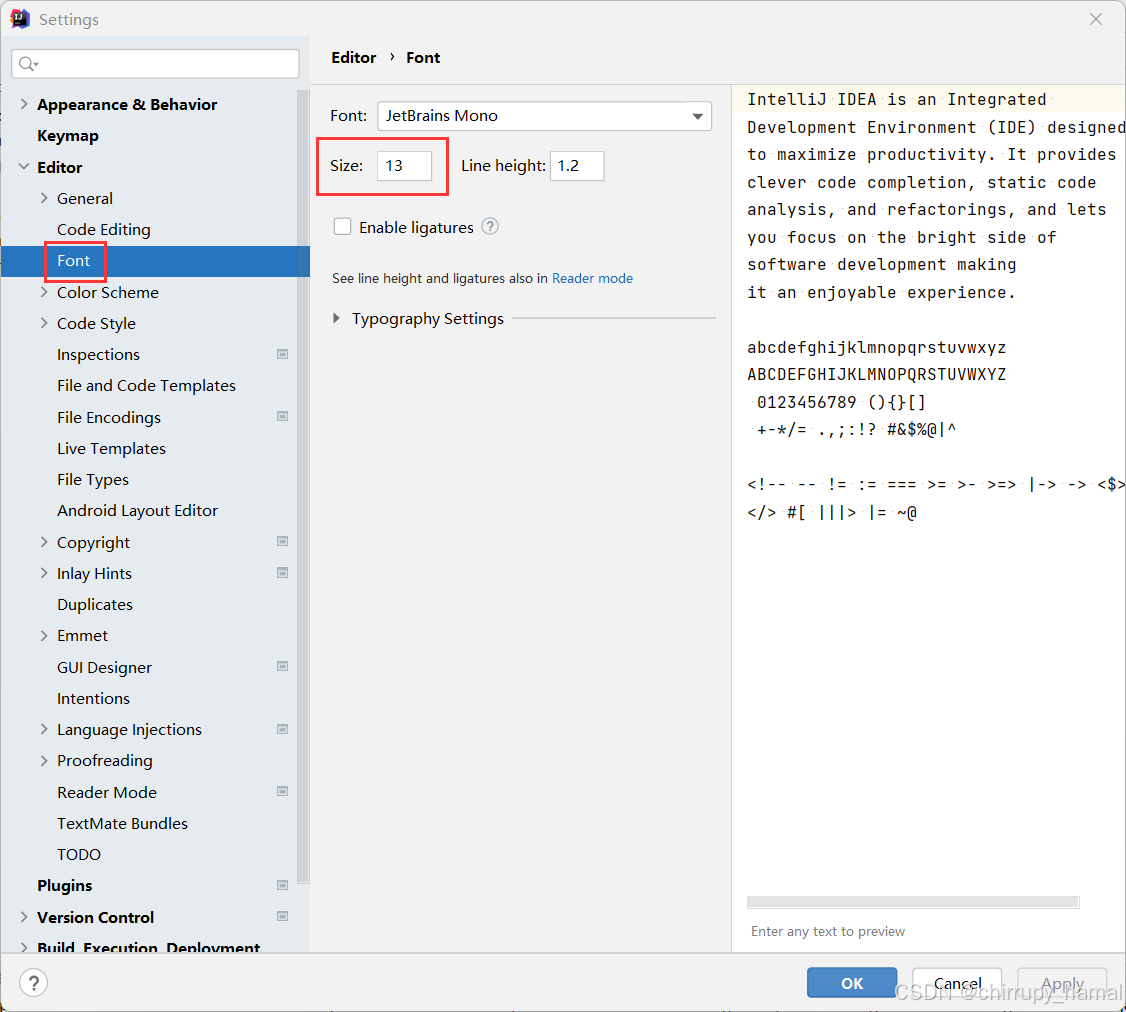The height and width of the screenshot is (1012, 1126).
Task: Select the Font settings page
Action: (73, 261)
